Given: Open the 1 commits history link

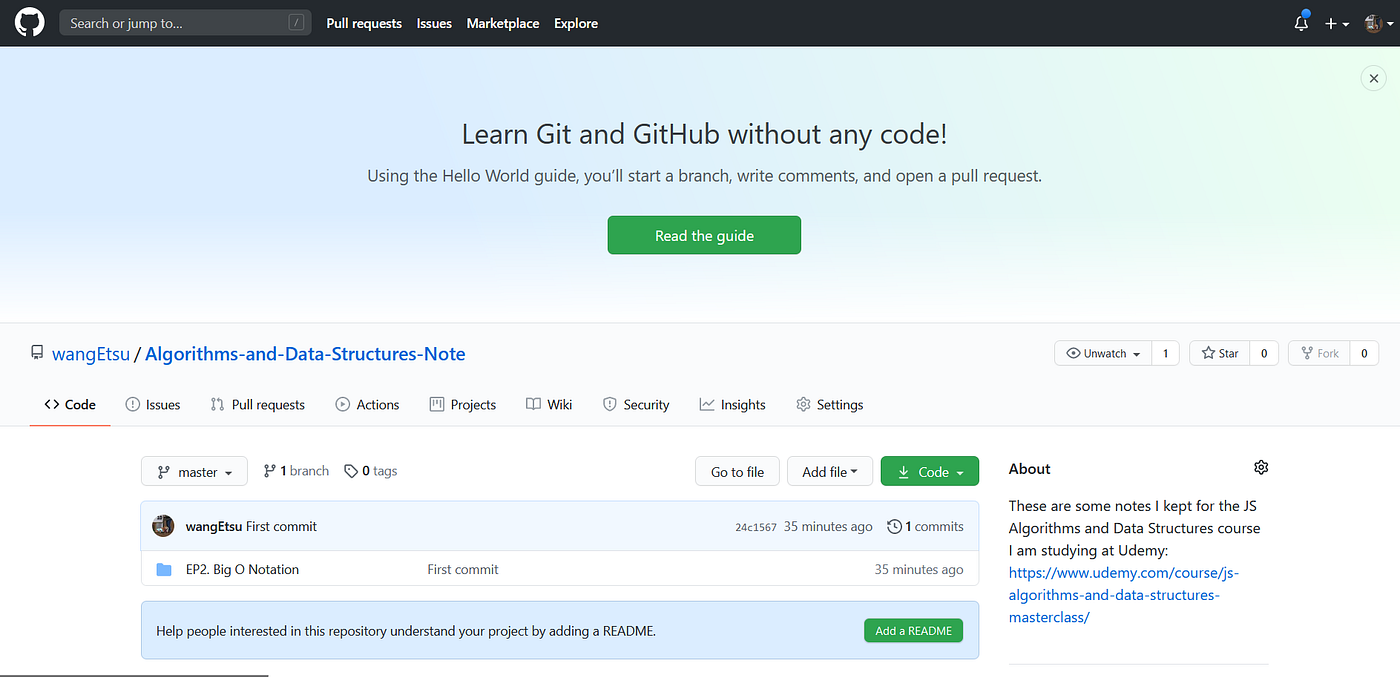Looking at the screenshot, I should click(926, 526).
